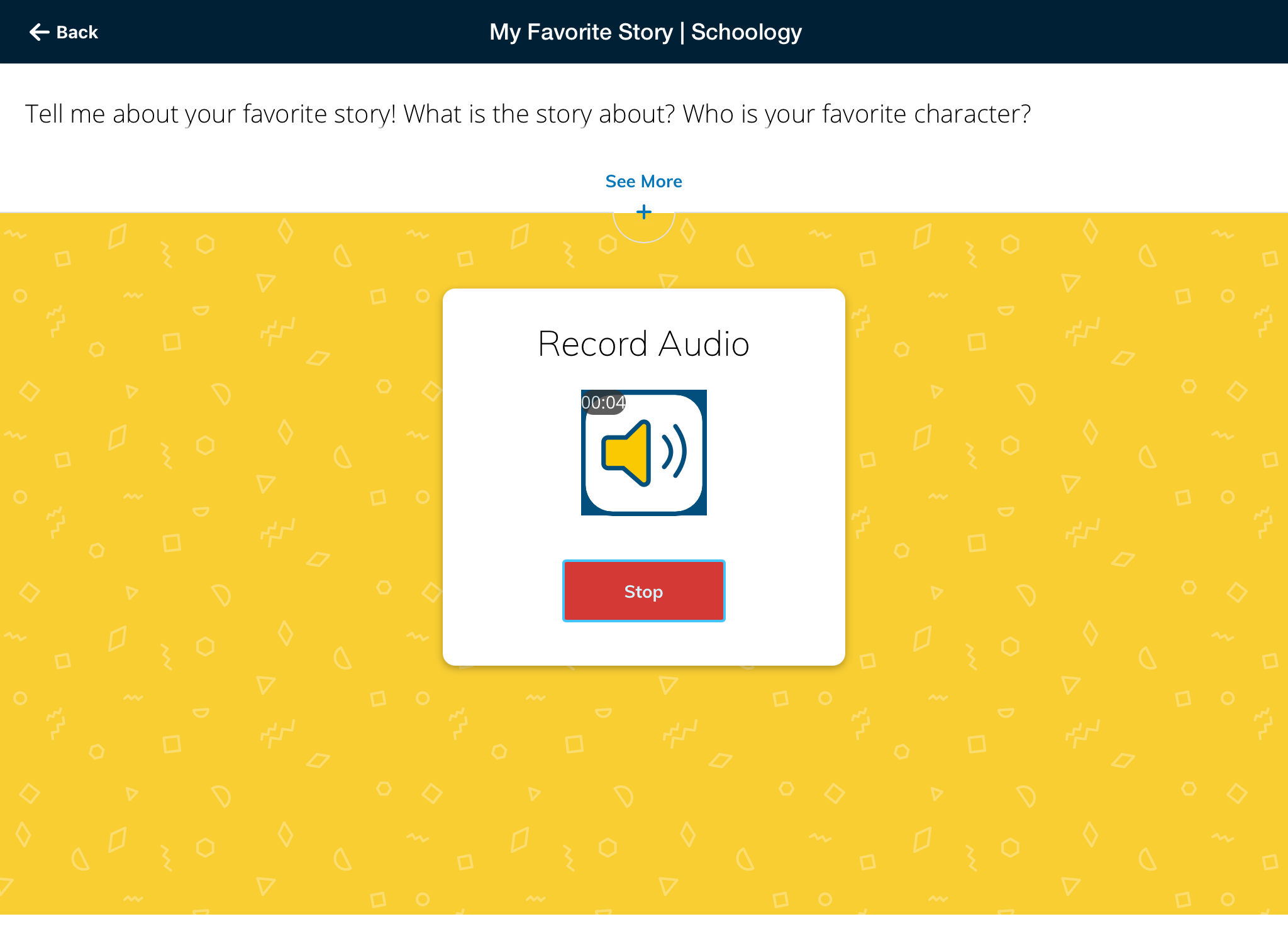Click the white strip at page bottom
This screenshot has width=1288, height=941.
644,928
